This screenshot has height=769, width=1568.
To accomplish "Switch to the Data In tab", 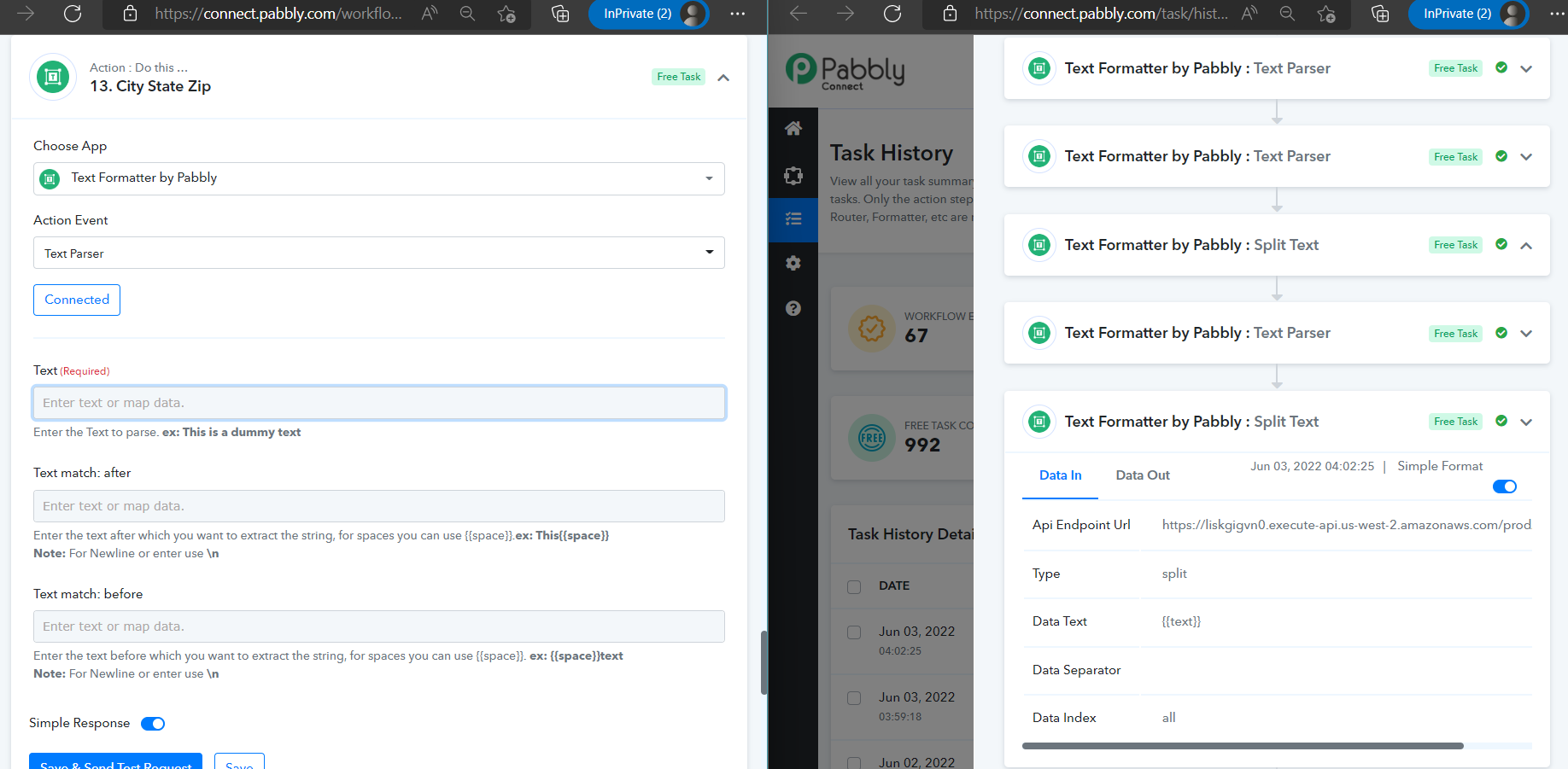I will [x=1061, y=475].
